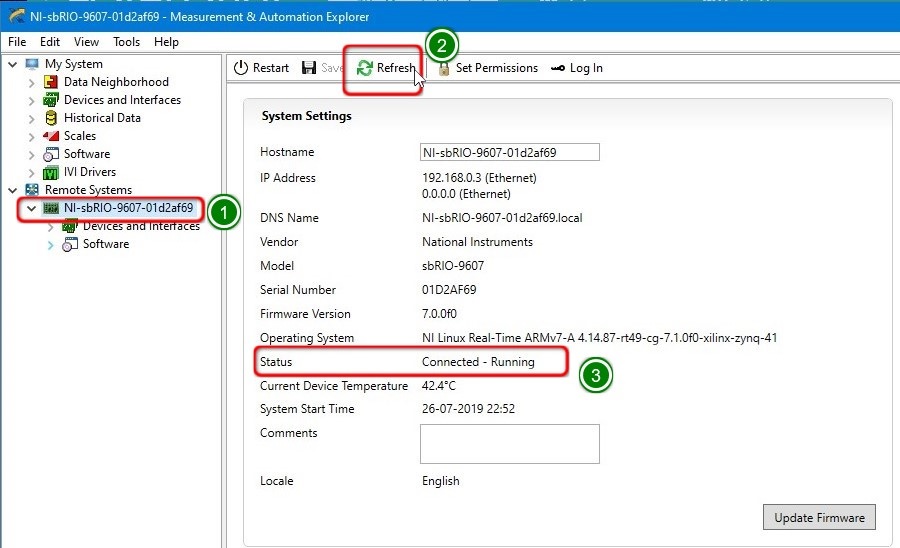Click the Set Permissions padlock icon

tap(444, 68)
